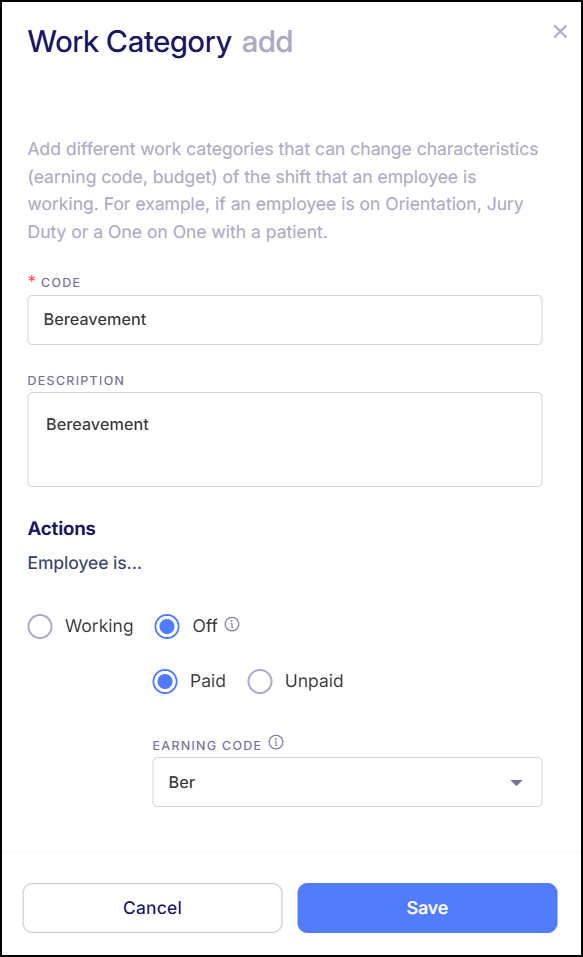Click inside the Code input field

tap(285, 319)
